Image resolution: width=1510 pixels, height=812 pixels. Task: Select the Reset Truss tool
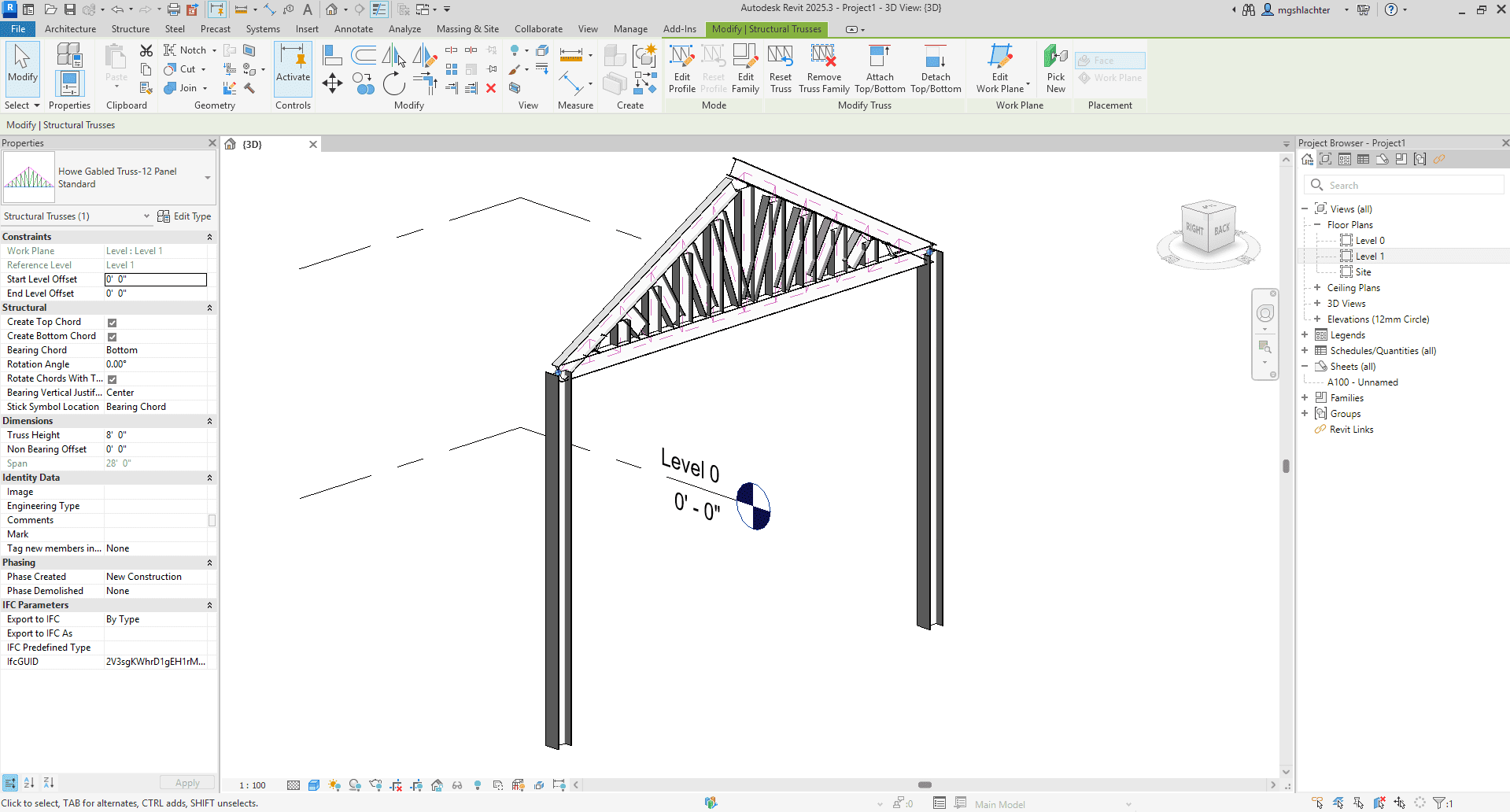pyautogui.click(x=780, y=68)
